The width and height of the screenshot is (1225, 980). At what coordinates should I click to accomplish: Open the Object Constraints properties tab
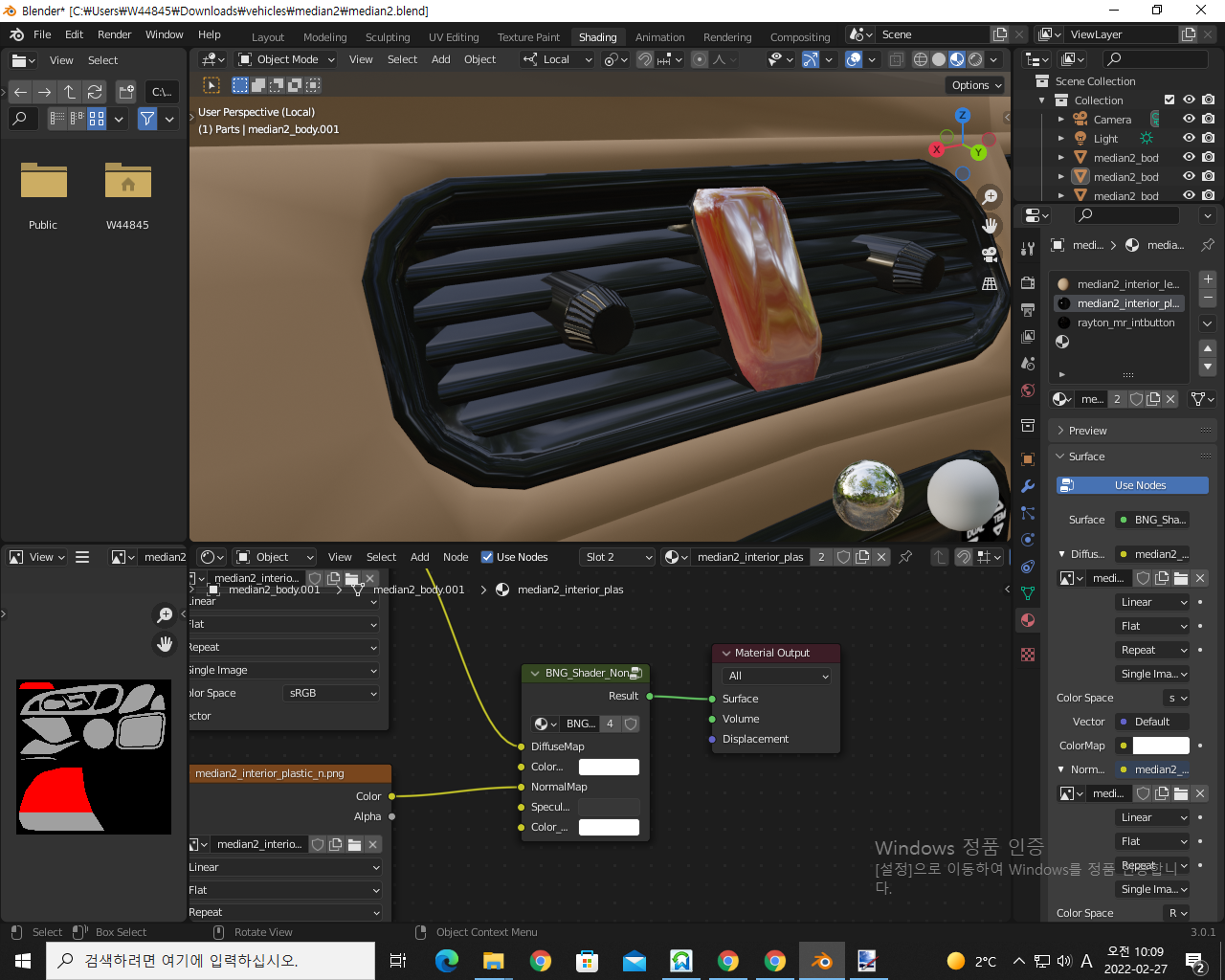pos(1028,567)
